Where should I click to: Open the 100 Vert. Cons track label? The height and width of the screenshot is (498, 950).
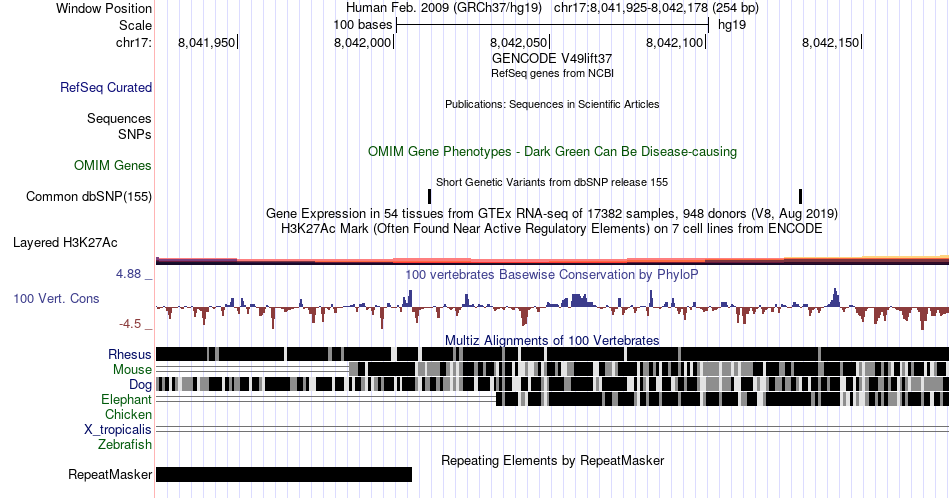point(56,298)
